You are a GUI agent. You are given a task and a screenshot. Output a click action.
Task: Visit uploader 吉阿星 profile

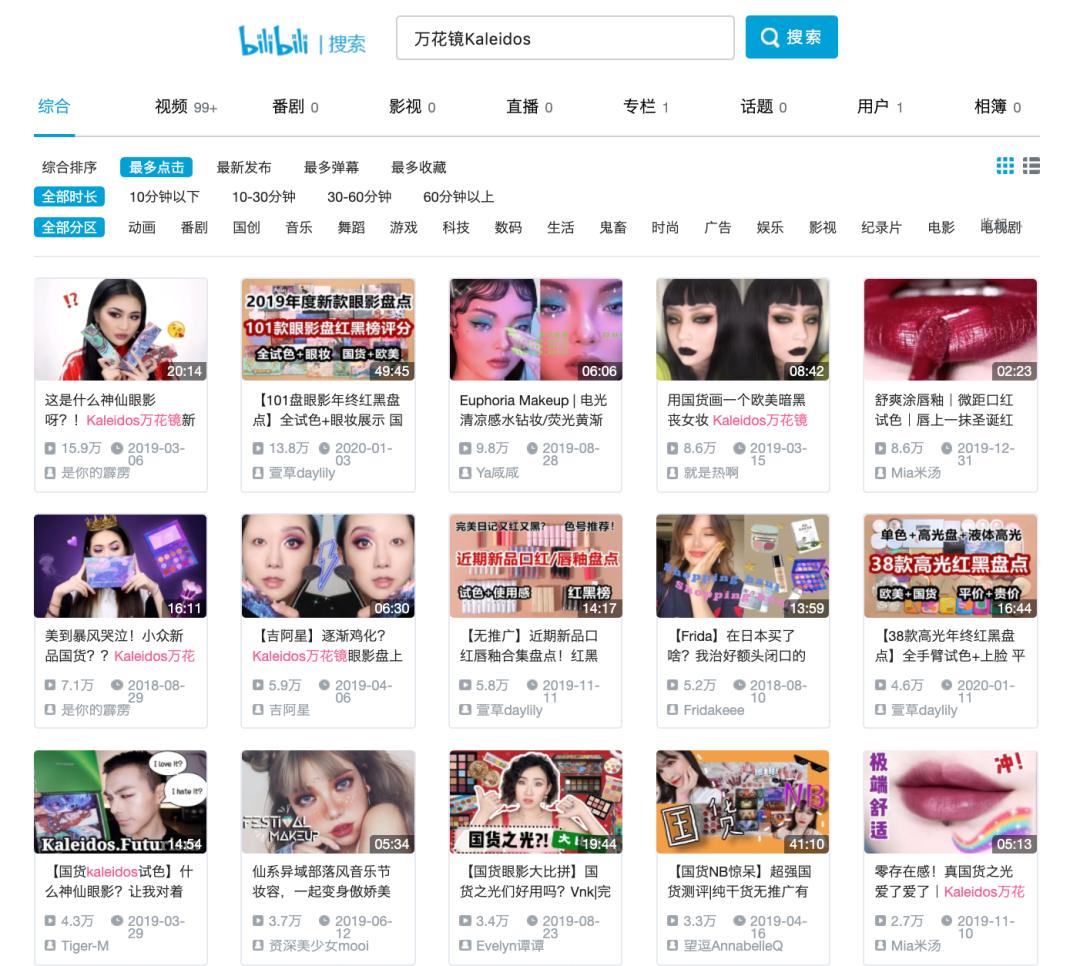click(x=289, y=710)
